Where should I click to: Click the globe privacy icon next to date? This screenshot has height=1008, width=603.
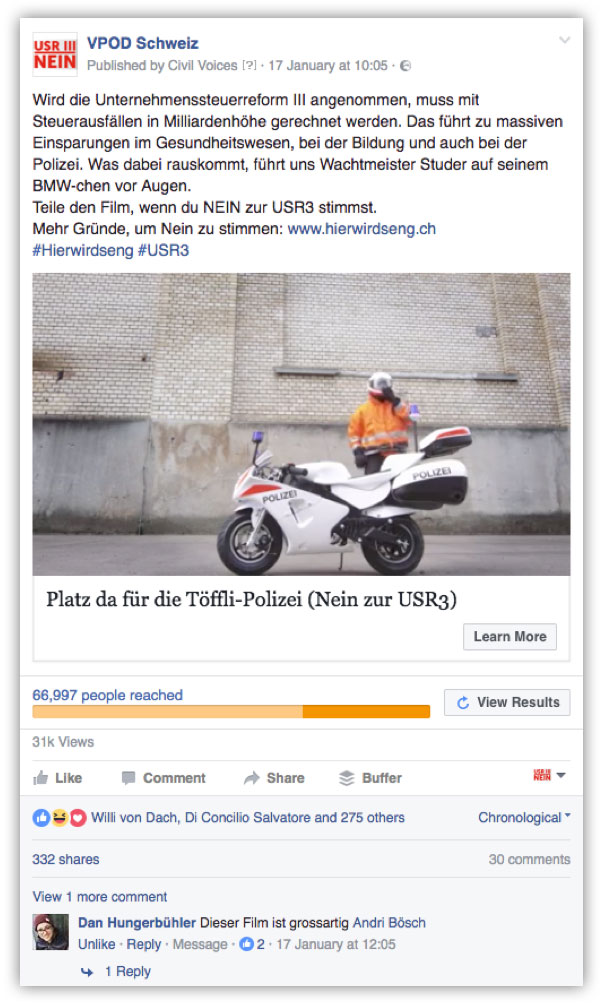[406, 66]
